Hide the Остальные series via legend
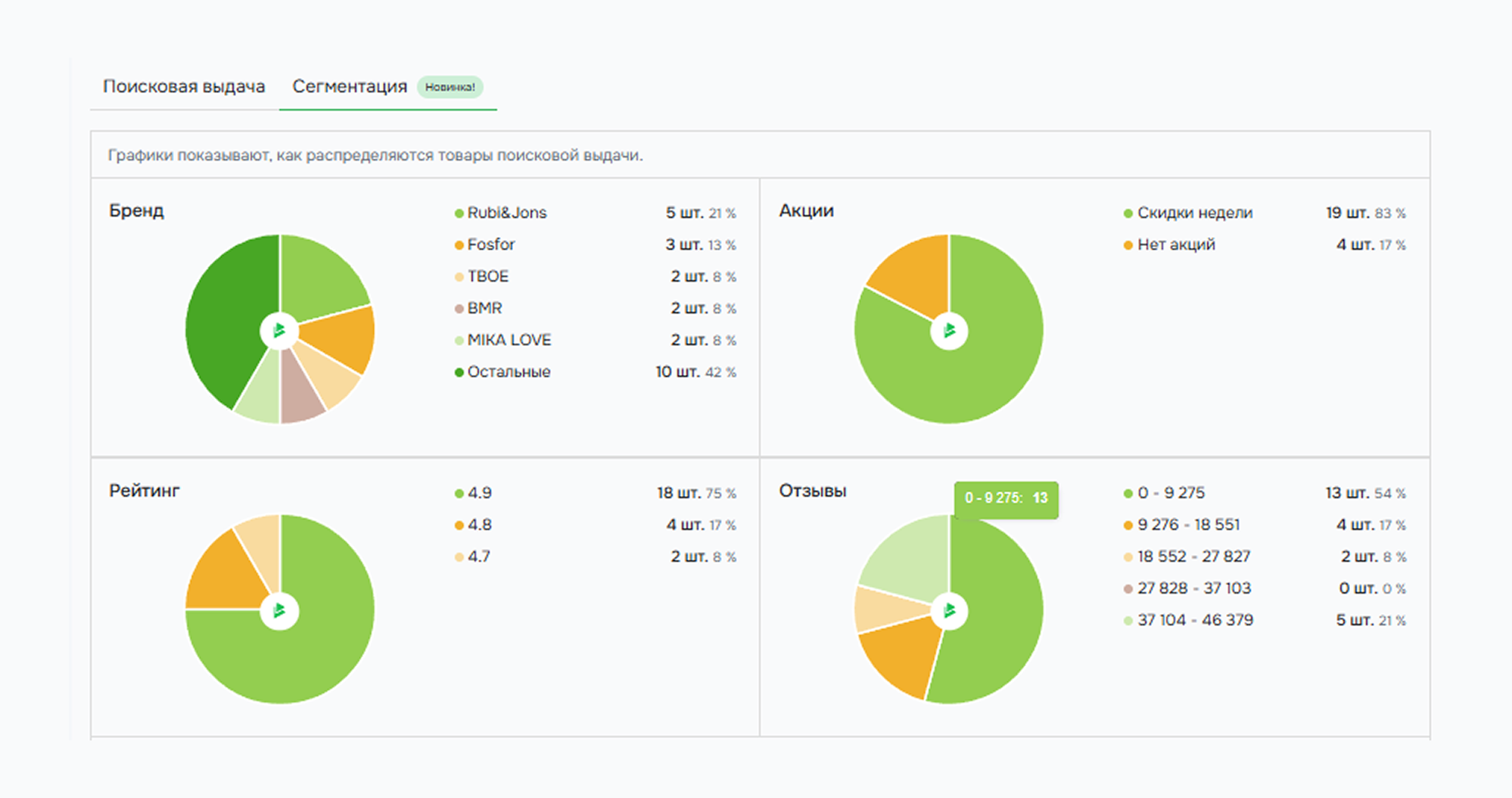The height and width of the screenshot is (798, 1512). [x=508, y=372]
